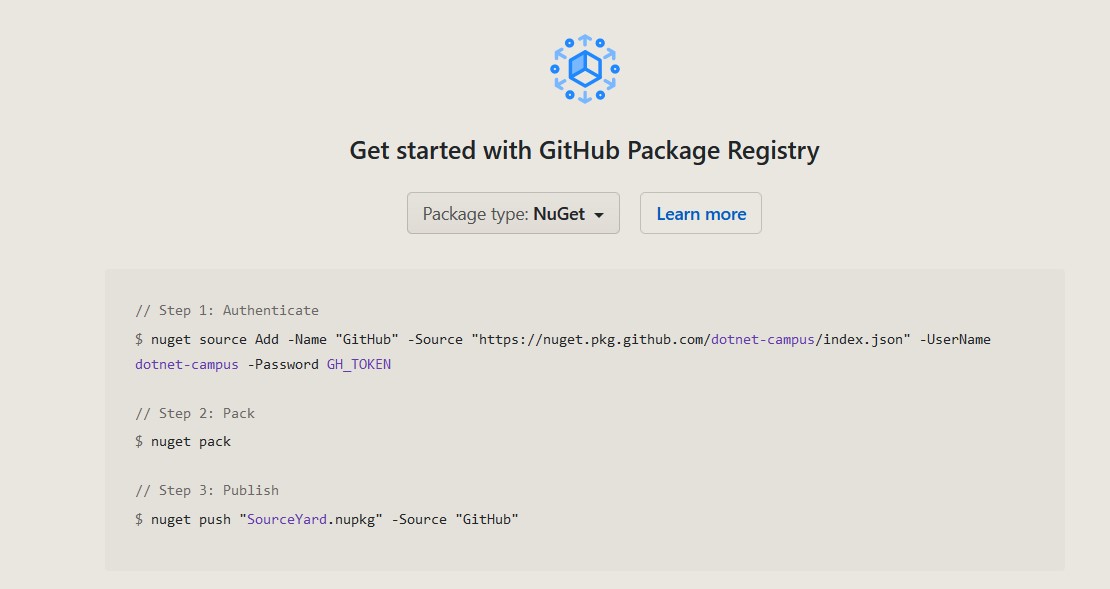Viewport: 1110px width, 589px height.
Task: Click the Step 2: Pack comment
Action: [195, 413]
